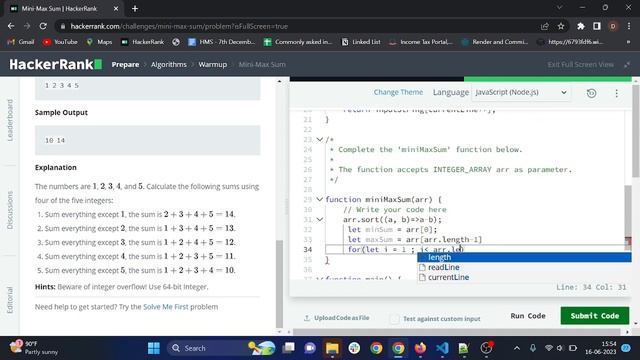Open the browser extensions puzzle icon
The height and width of the screenshot is (360, 640).
(580, 26)
